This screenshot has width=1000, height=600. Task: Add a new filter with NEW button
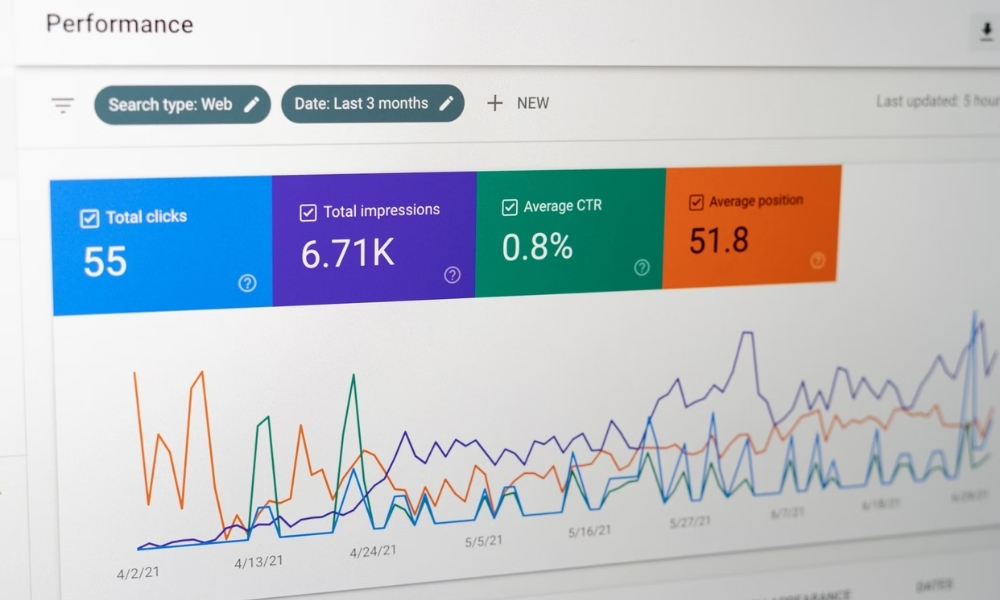click(518, 103)
